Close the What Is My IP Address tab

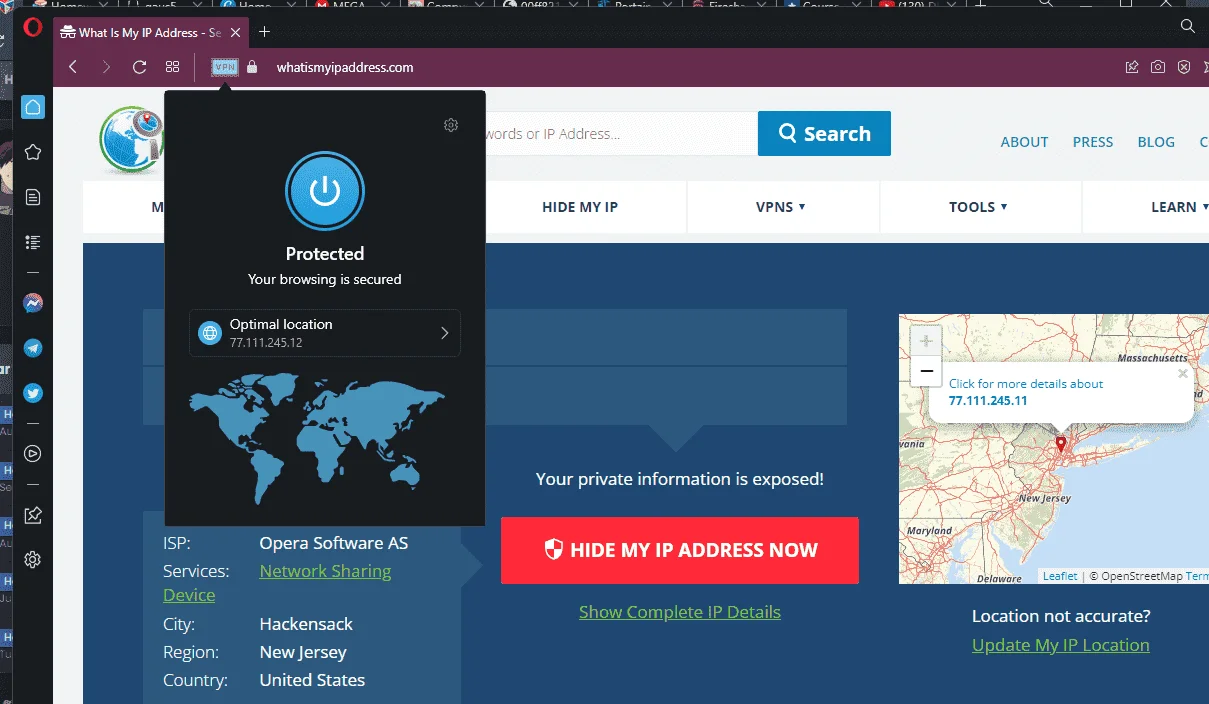pyautogui.click(x=236, y=32)
